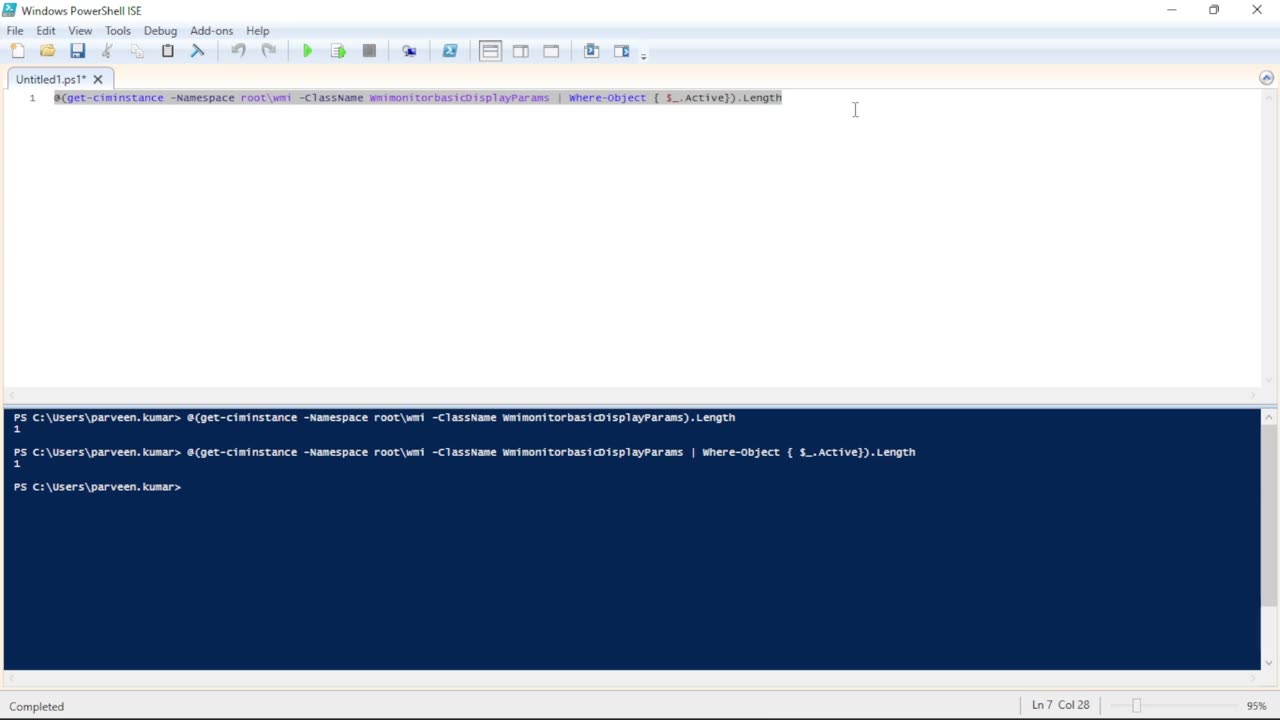This screenshot has width=1280, height=720.
Task: Save the current script
Action: pyautogui.click(x=77, y=51)
